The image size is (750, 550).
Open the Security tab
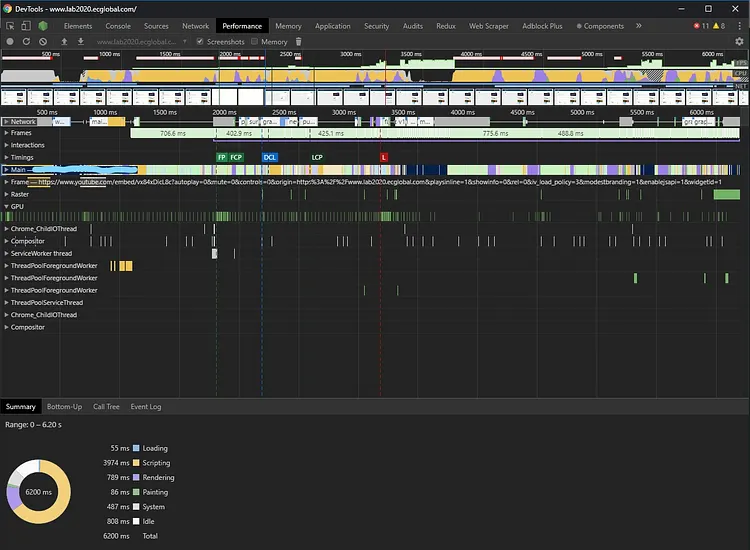click(376, 26)
